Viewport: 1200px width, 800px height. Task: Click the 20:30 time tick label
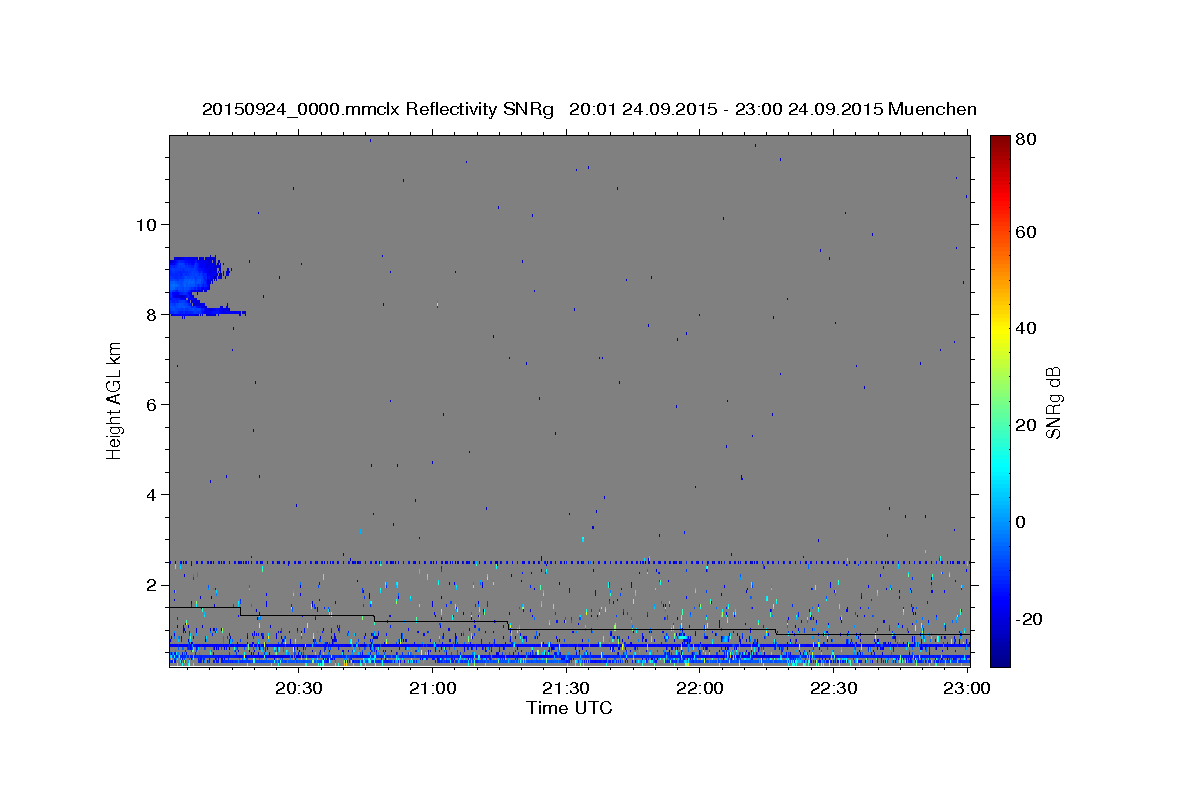coord(298,688)
